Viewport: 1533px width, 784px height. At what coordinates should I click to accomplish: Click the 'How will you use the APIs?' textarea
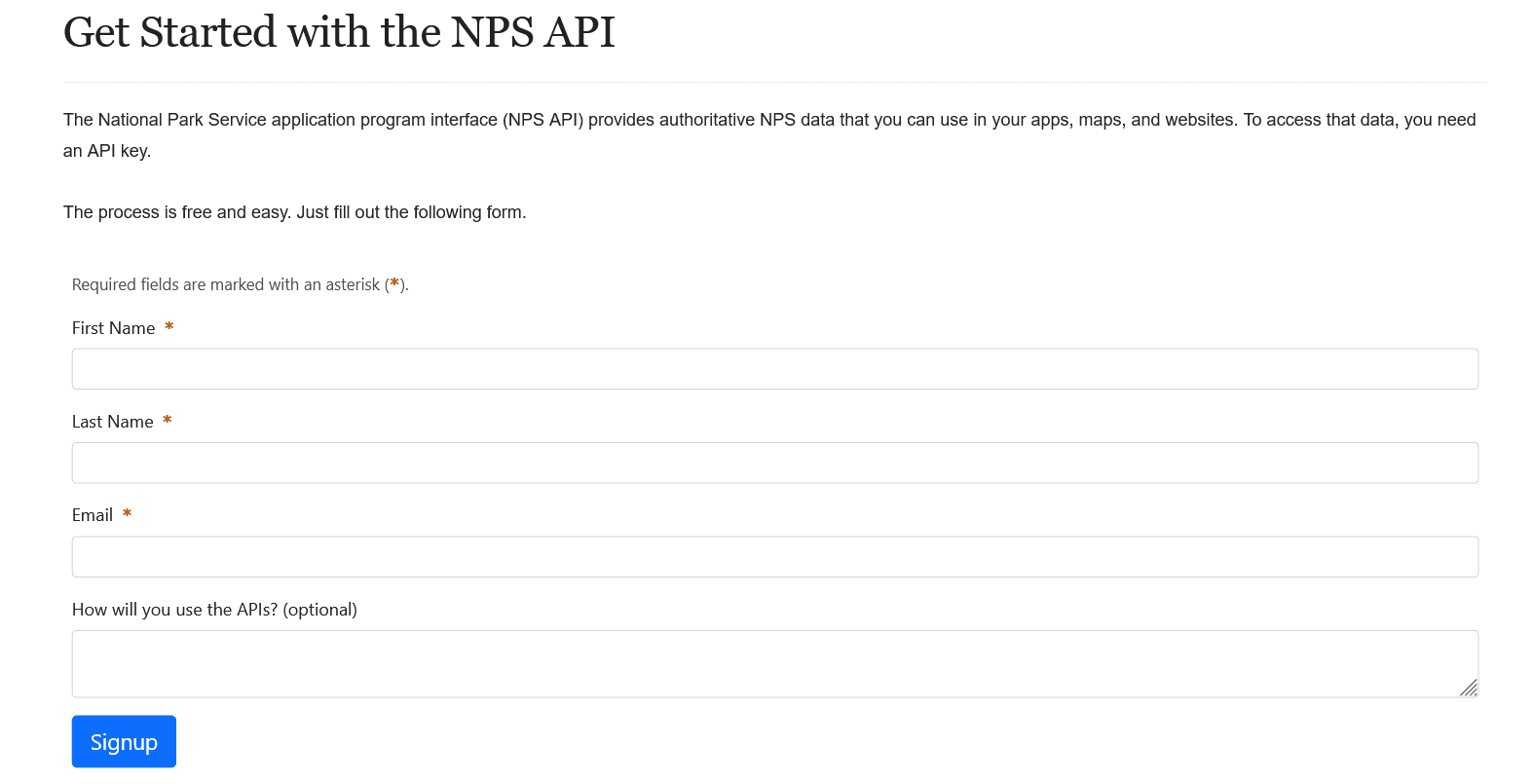point(774,662)
